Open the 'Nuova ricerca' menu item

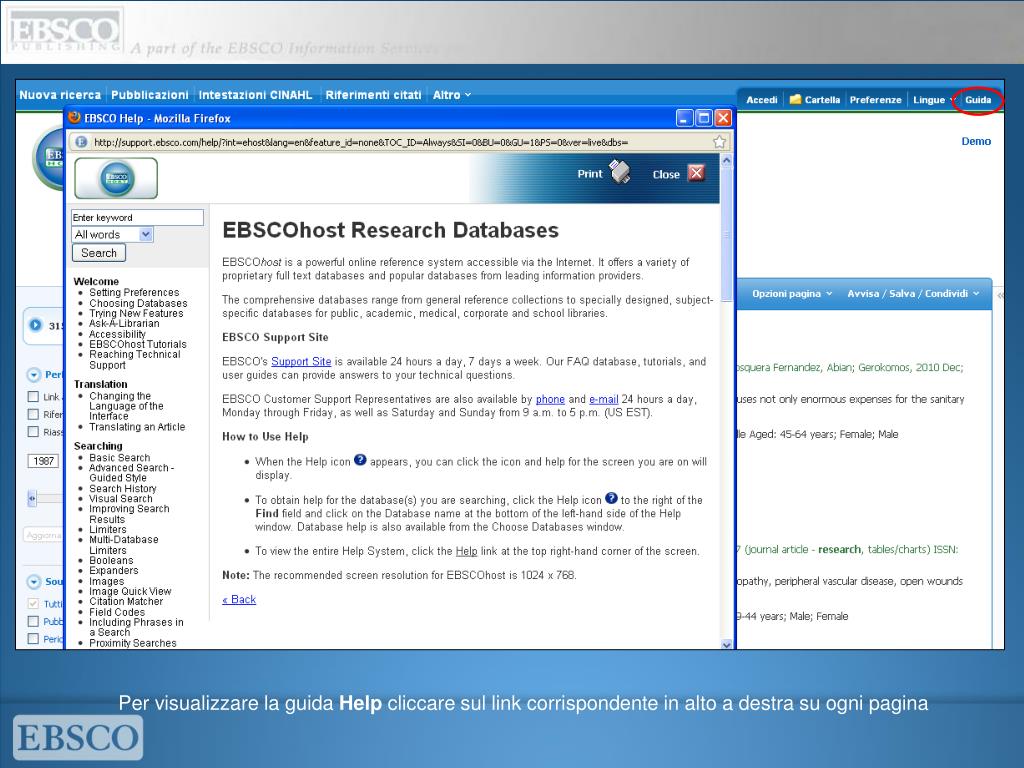coord(60,95)
